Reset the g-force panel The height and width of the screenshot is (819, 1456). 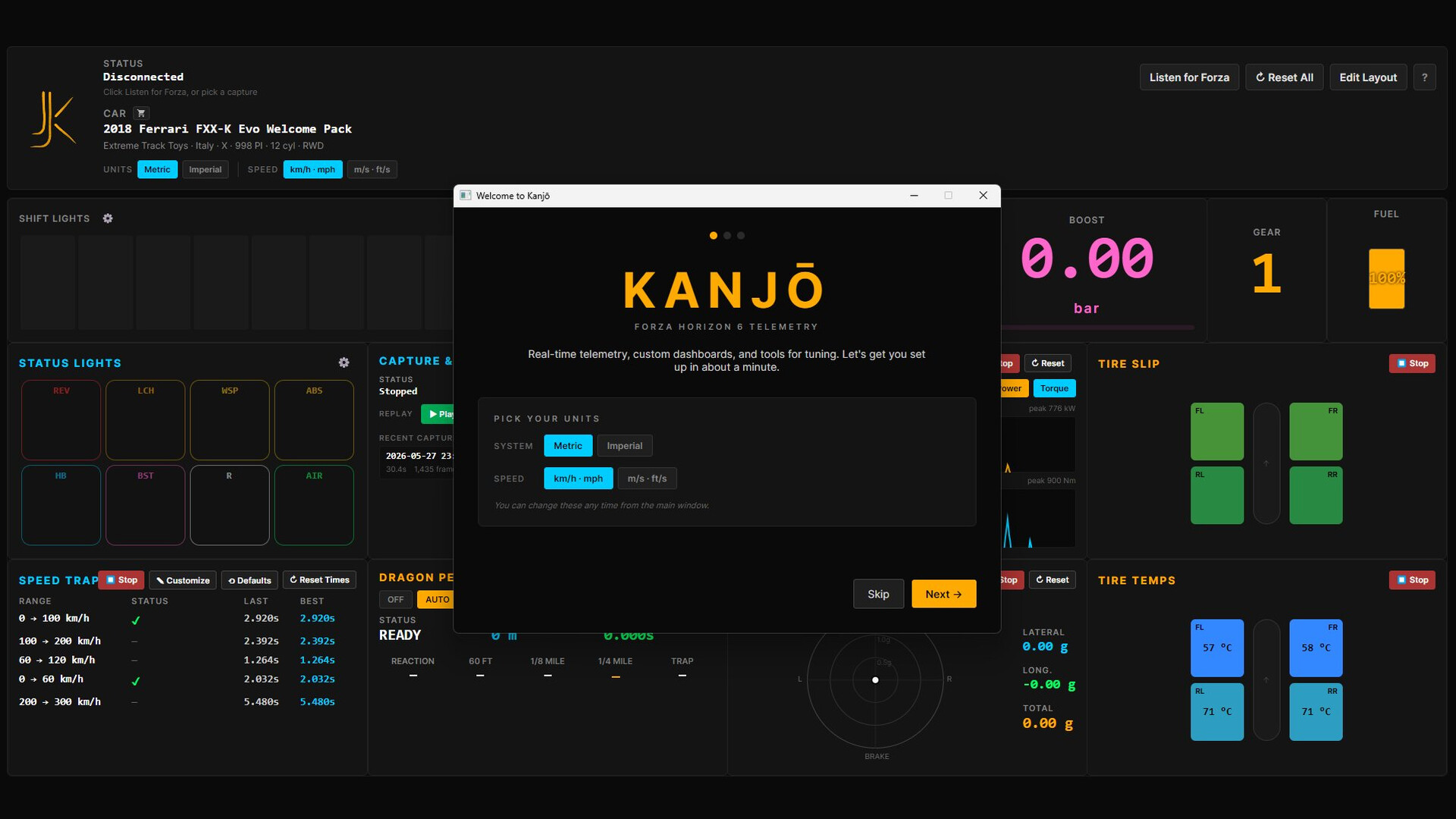coord(1053,579)
